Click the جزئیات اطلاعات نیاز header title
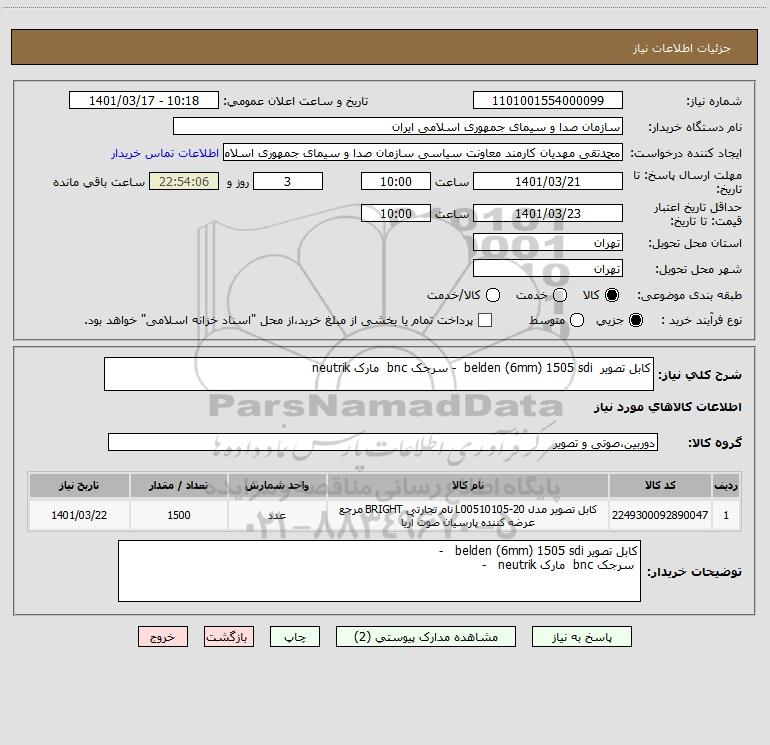The width and height of the screenshot is (770, 745). (682, 48)
